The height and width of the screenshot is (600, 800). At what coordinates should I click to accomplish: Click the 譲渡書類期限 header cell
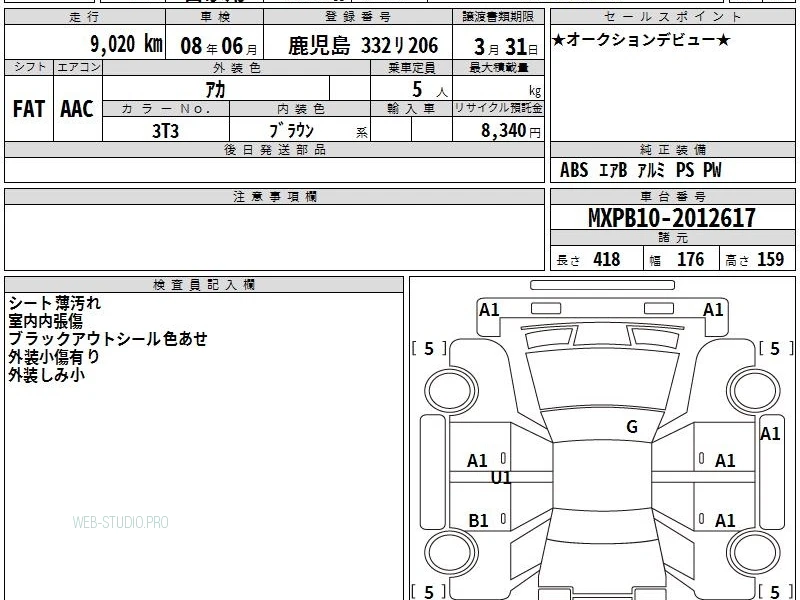498,17
